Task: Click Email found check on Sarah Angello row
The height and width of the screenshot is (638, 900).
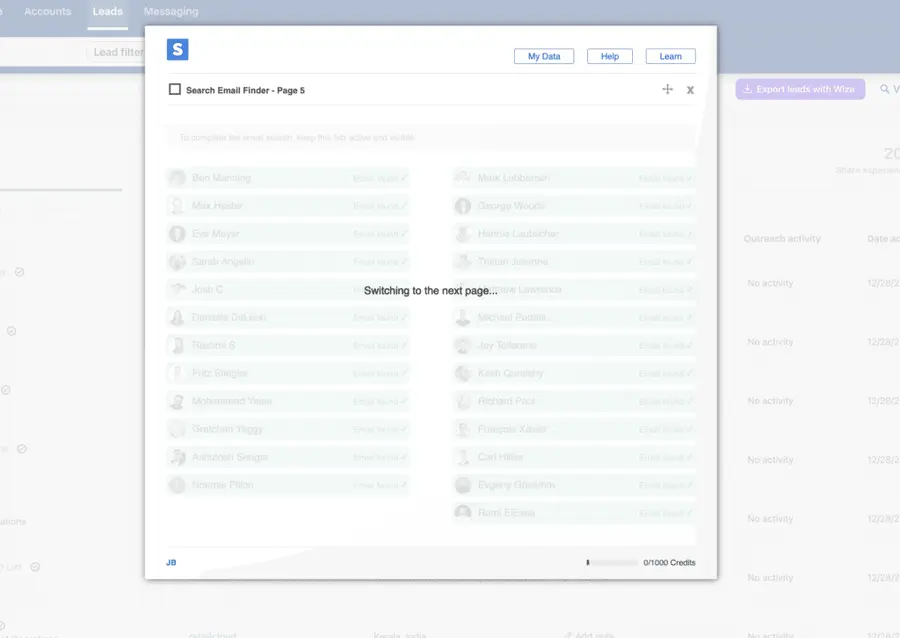Action: coord(380,262)
